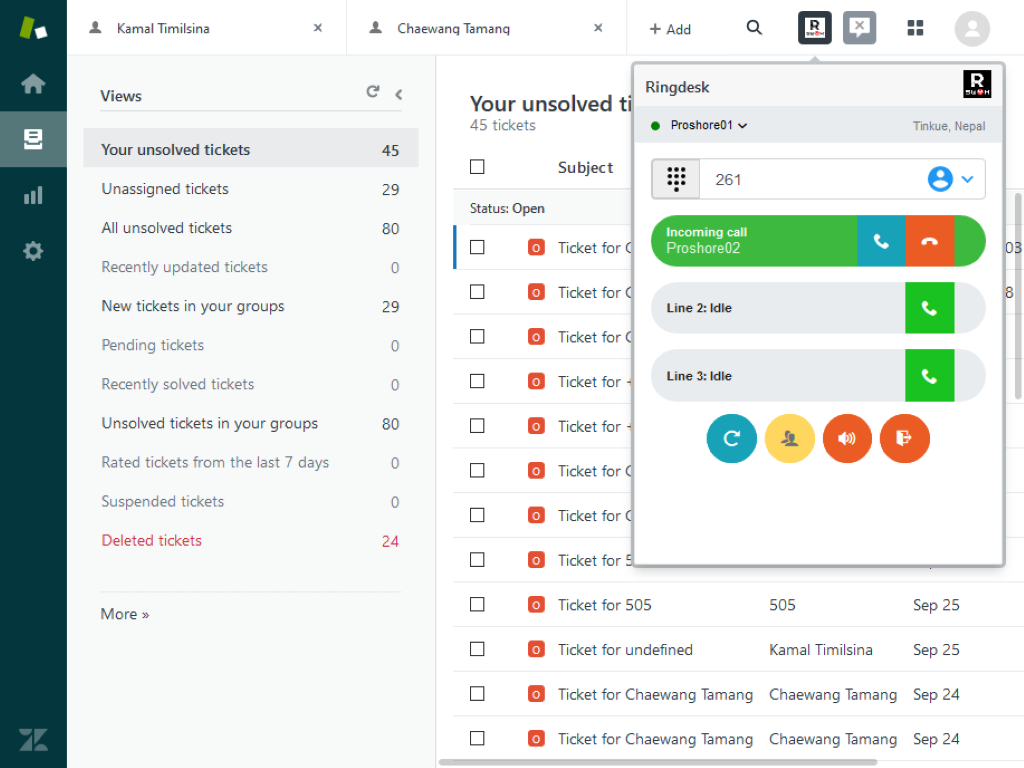Click the orange speaker volume round button
1024x768 pixels.
point(847,439)
